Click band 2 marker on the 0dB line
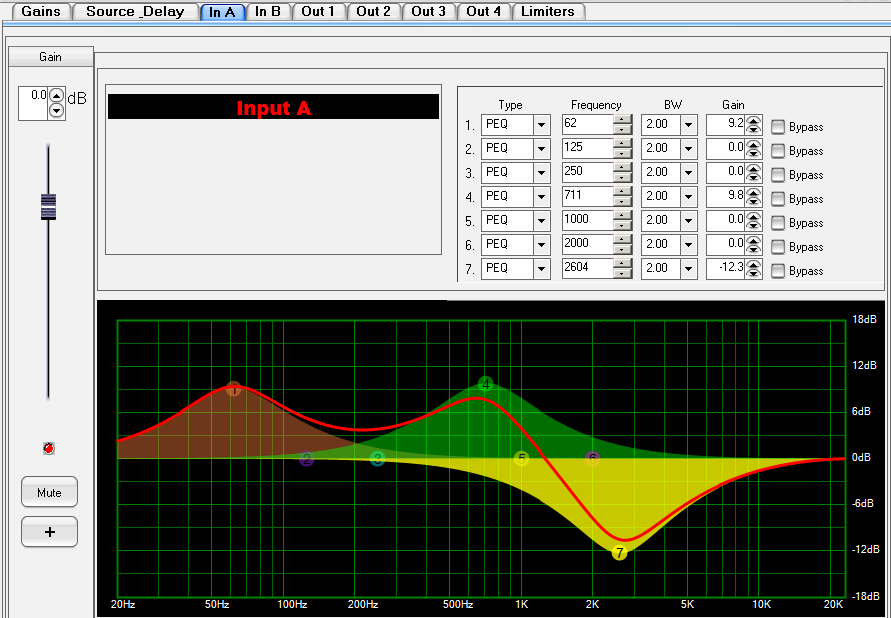The height and width of the screenshot is (618, 891). (305, 458)
